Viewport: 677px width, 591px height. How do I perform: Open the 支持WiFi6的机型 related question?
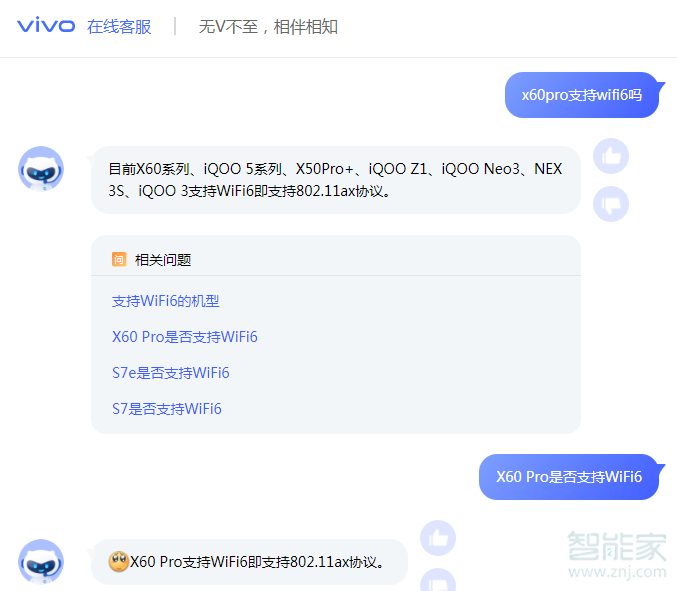click(x=165, y=301)
